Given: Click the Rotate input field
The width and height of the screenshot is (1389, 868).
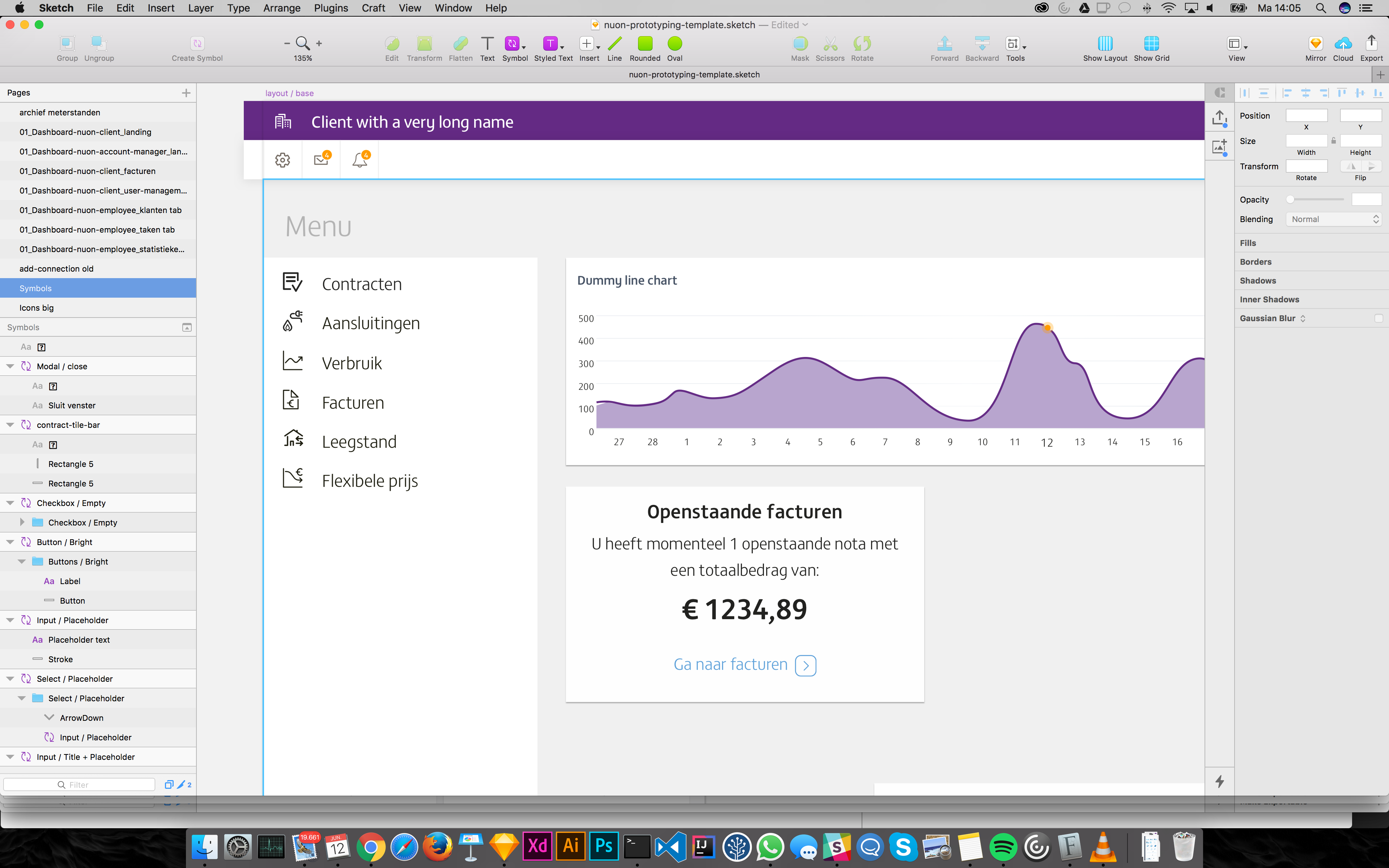Looking at the screenshot, I should tap(1307, 166).
